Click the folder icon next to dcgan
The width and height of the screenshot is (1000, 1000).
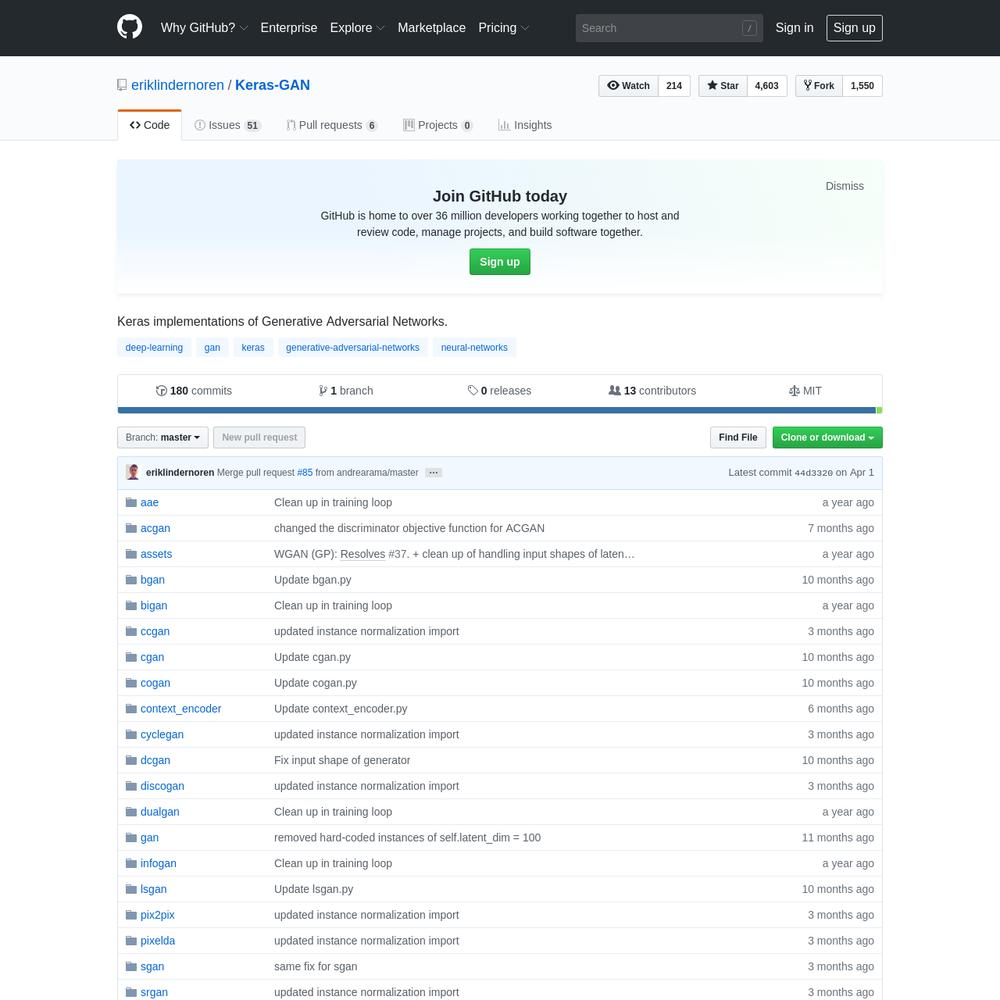click(131, 760)
